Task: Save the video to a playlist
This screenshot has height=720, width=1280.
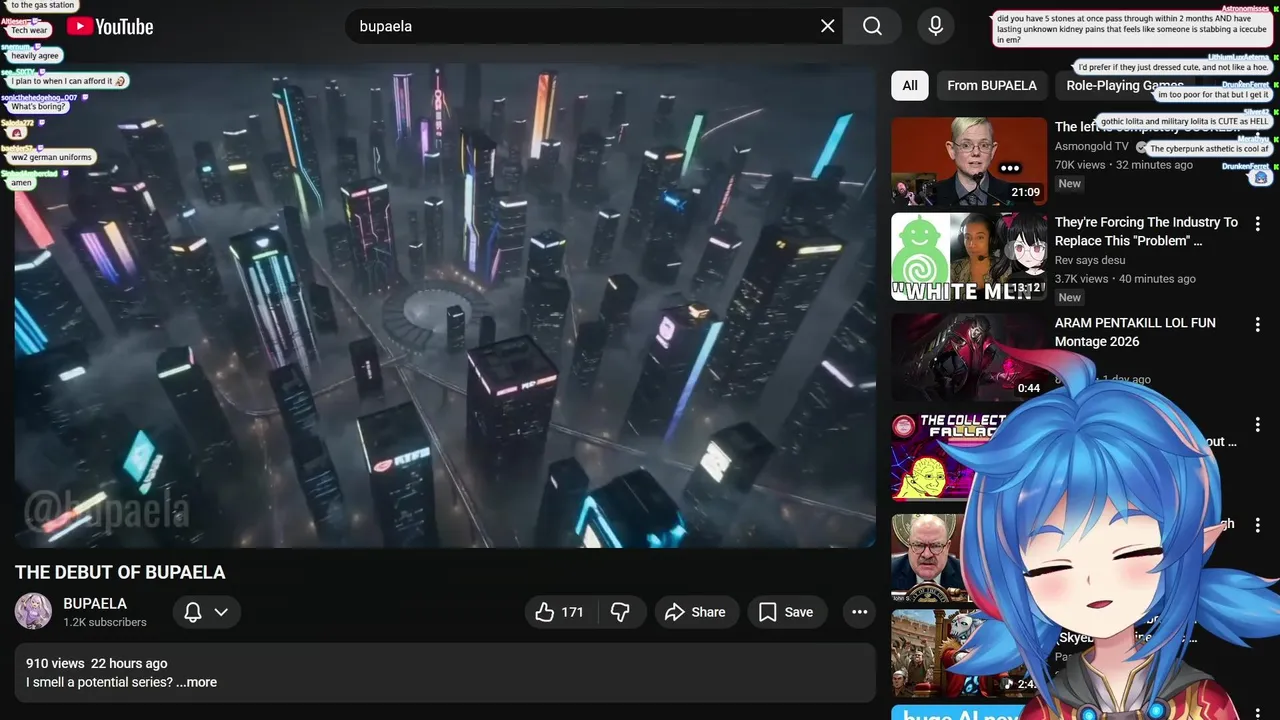Action: (x=787, y=612)
